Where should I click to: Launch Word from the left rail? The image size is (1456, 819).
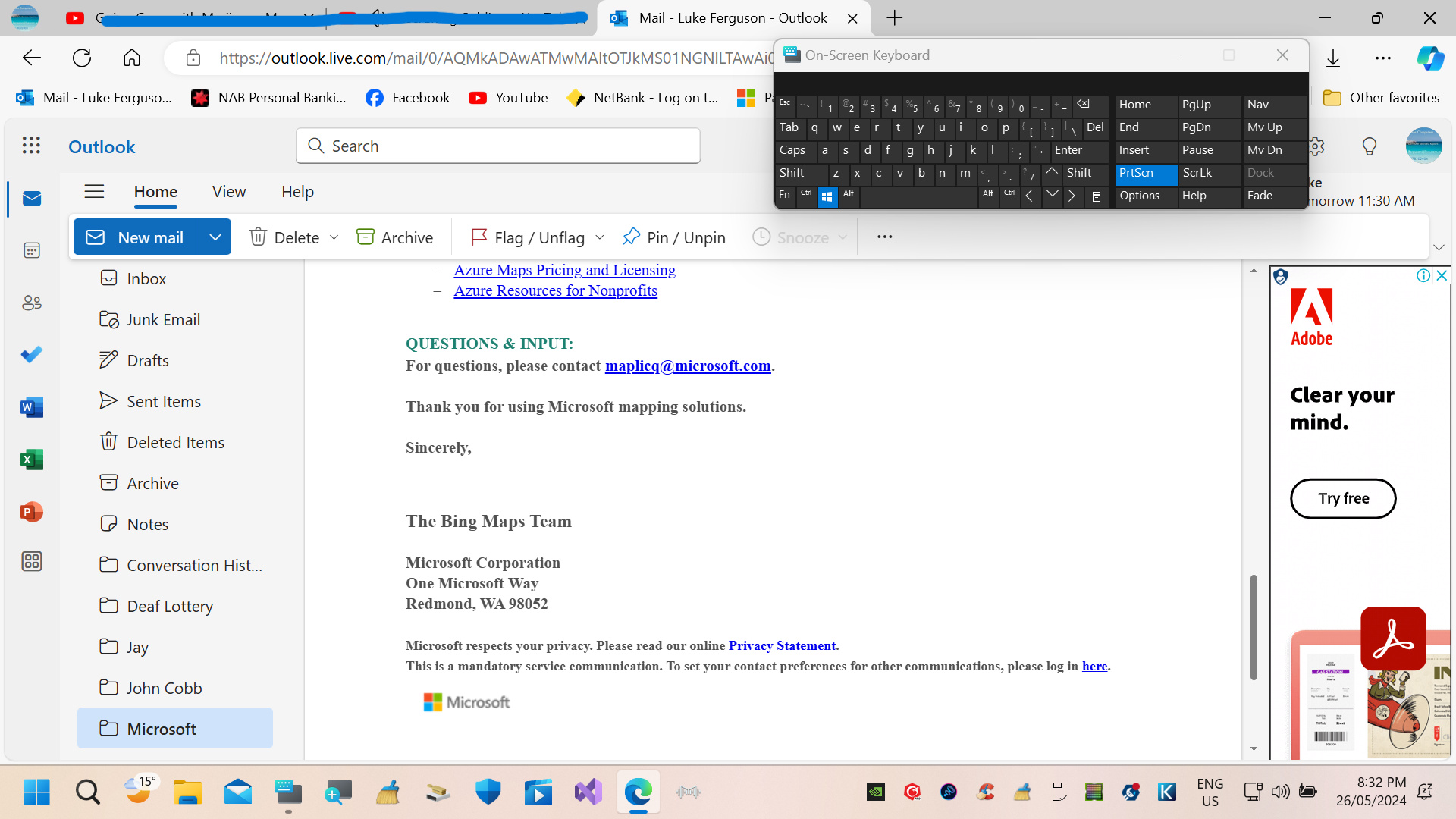tap(32, 407)
